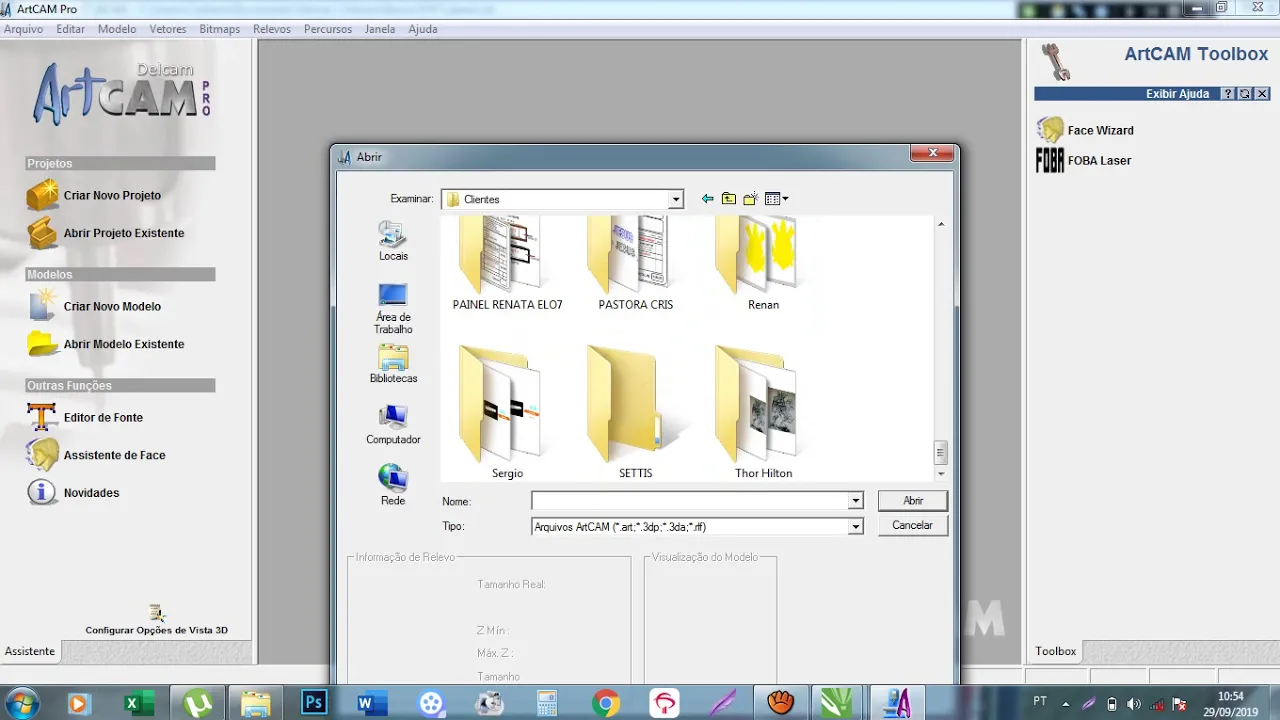
Task: Open Google Chrome from the taskbar
Action: [605, 704]
